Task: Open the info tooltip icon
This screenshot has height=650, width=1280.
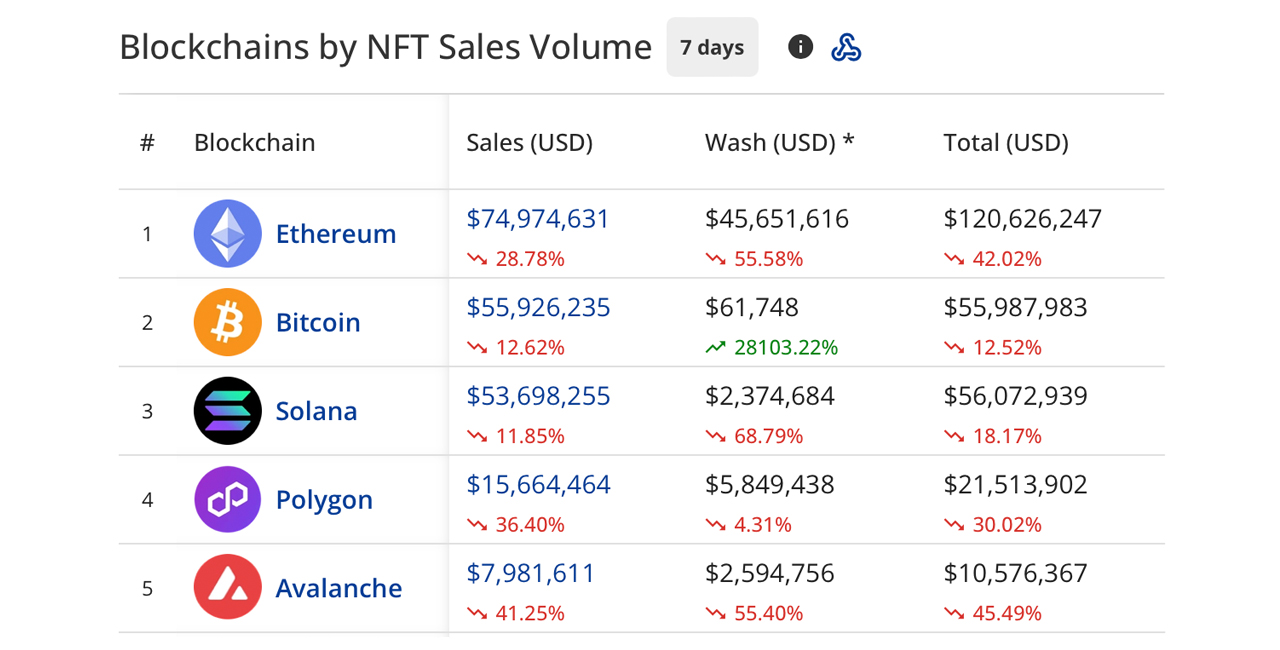Action: click(800, 46)
